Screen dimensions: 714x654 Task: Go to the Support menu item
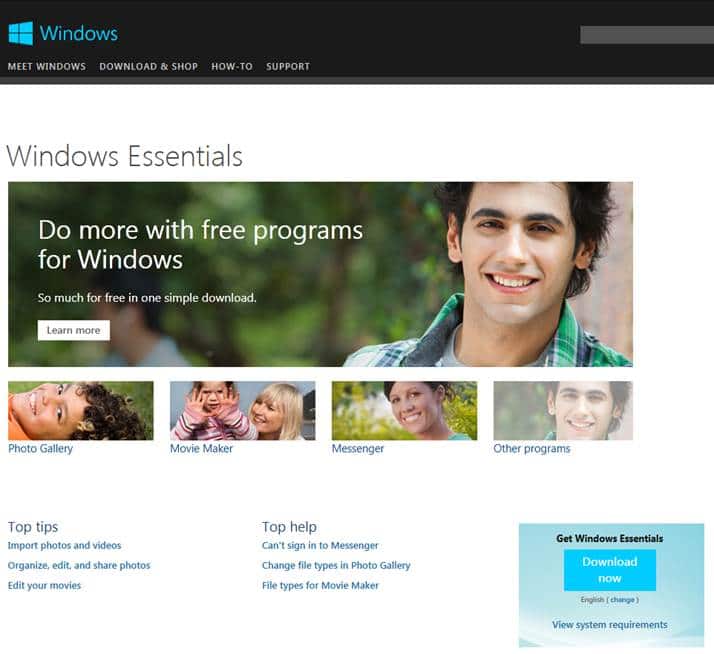288,66
